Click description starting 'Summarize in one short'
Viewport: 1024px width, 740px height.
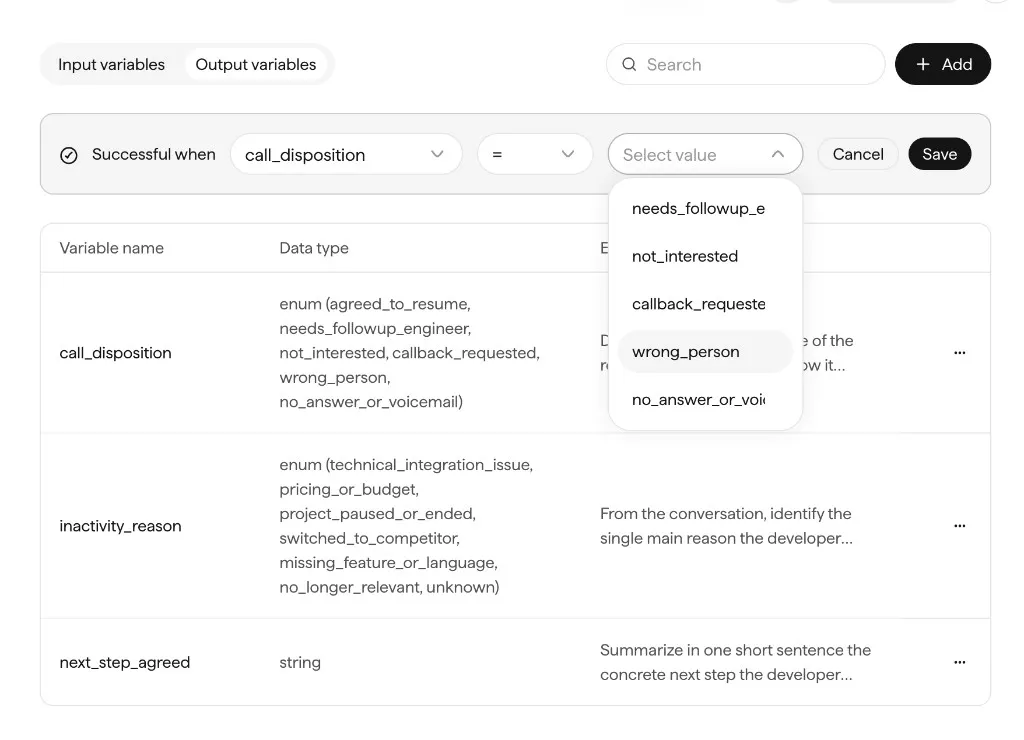point(735,662)
